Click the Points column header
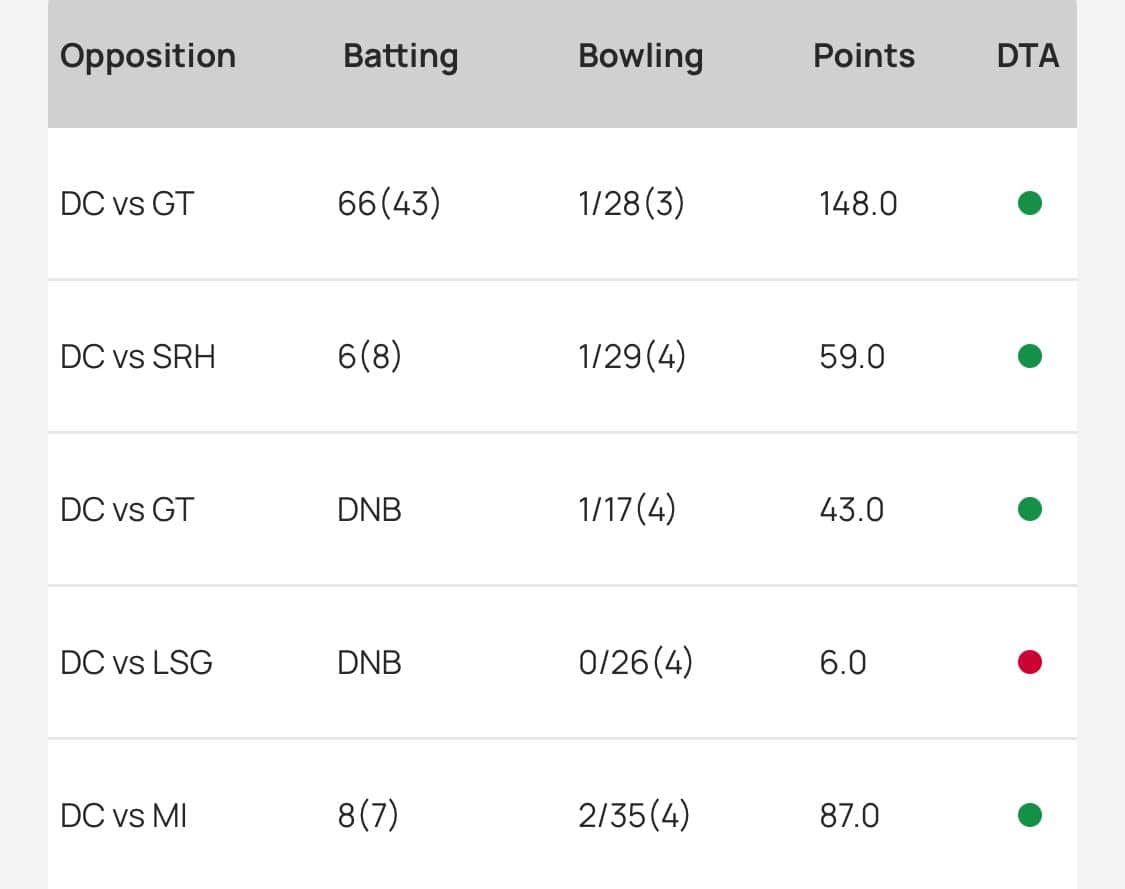The image size is (1125, 889). (864, 56)
